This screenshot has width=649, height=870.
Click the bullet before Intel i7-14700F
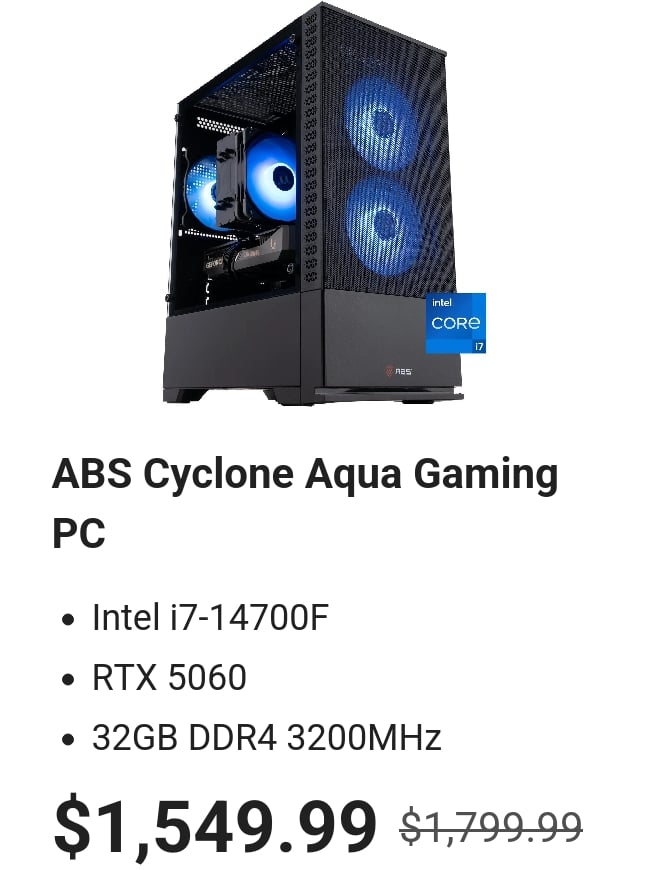(68, 619)
